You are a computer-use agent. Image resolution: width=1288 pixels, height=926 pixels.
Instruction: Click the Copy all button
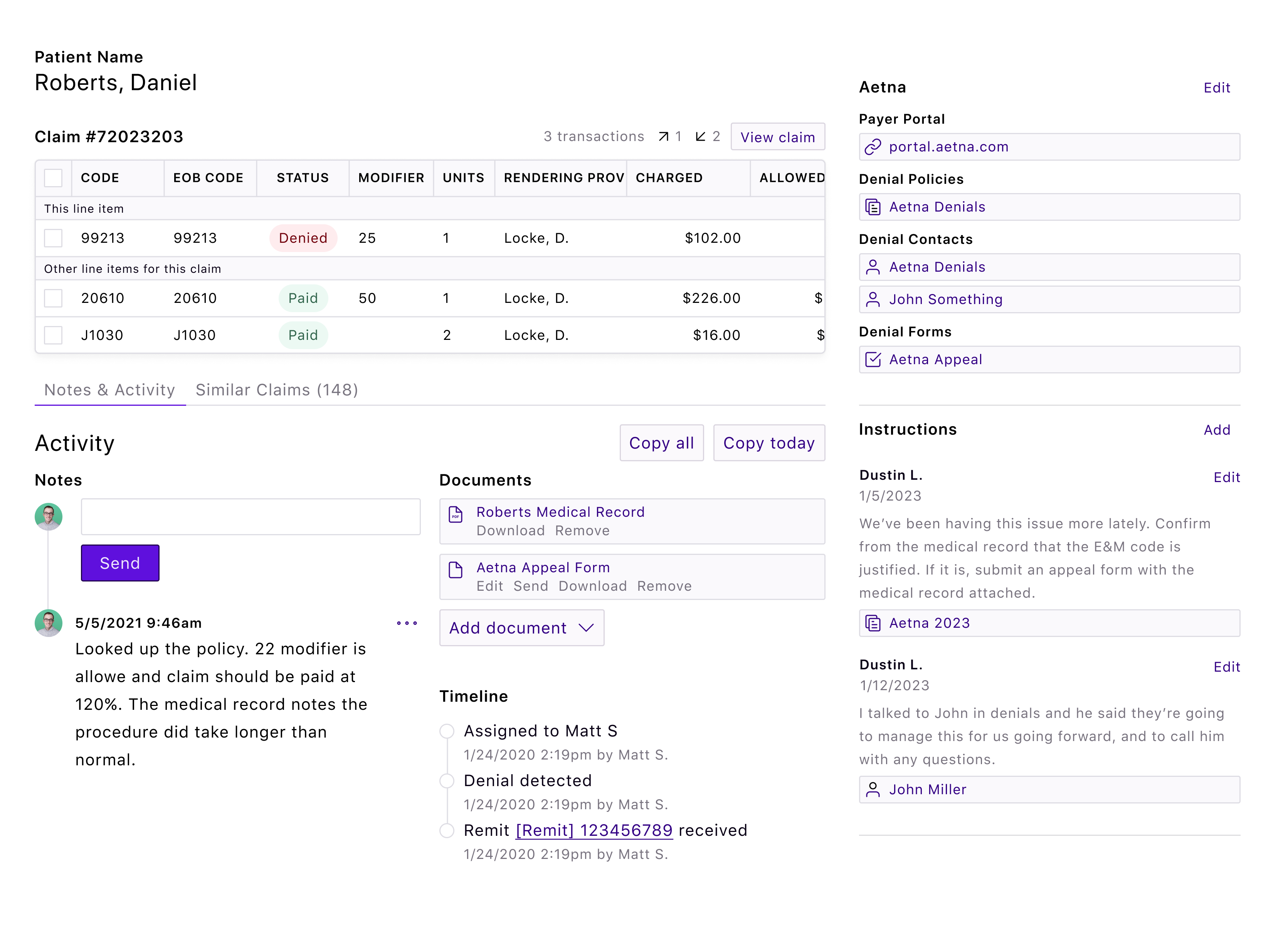(662, 443)
